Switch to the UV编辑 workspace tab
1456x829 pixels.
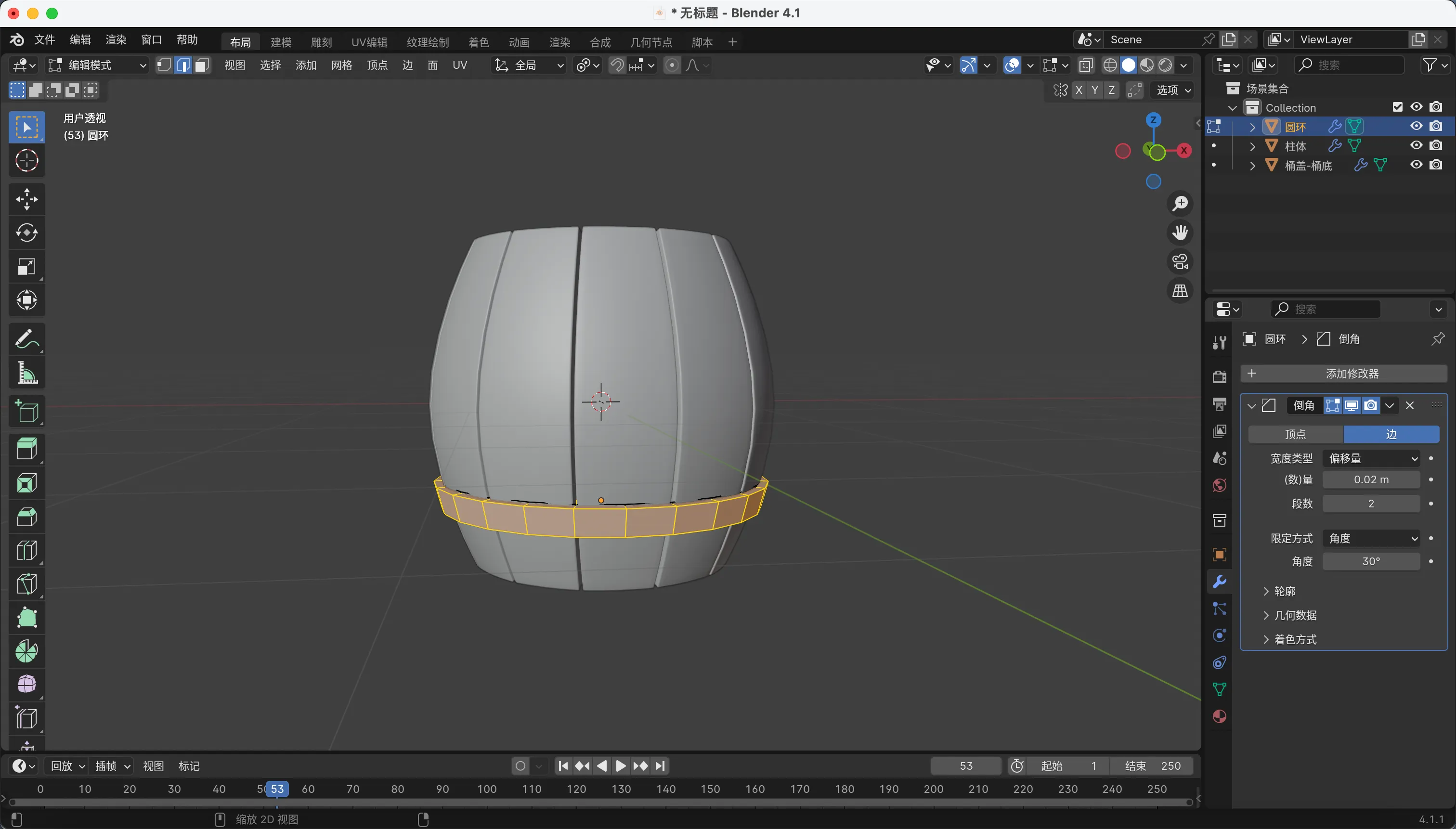[369, 42]
